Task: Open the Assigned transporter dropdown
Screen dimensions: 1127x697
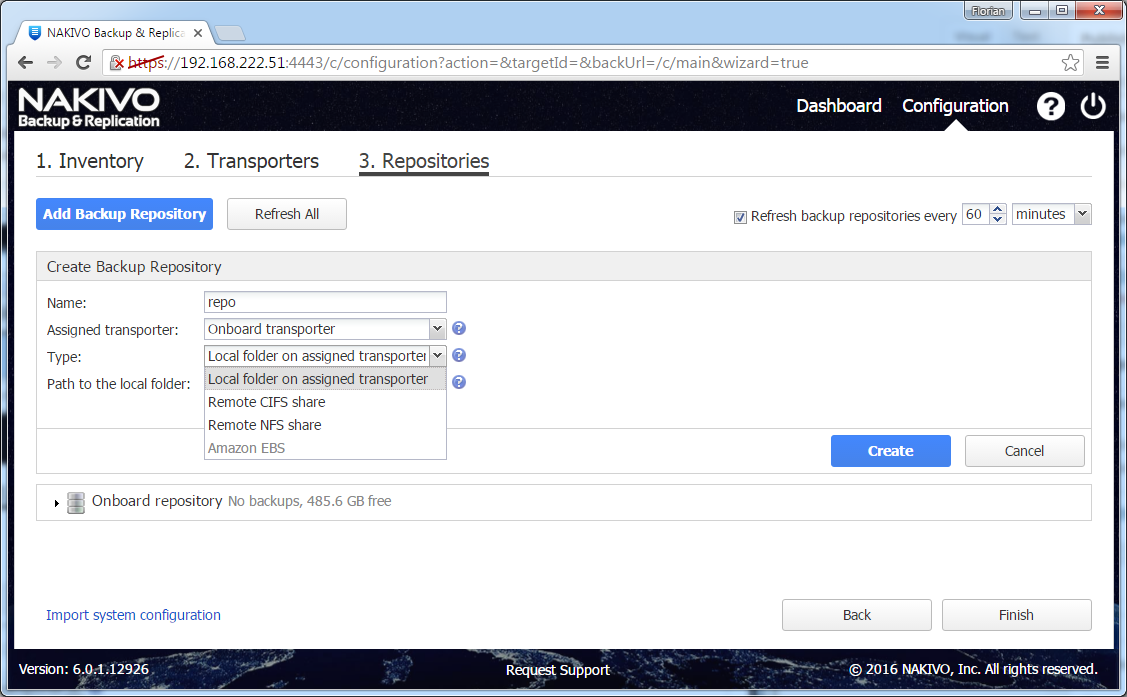Action: point(437,328)
